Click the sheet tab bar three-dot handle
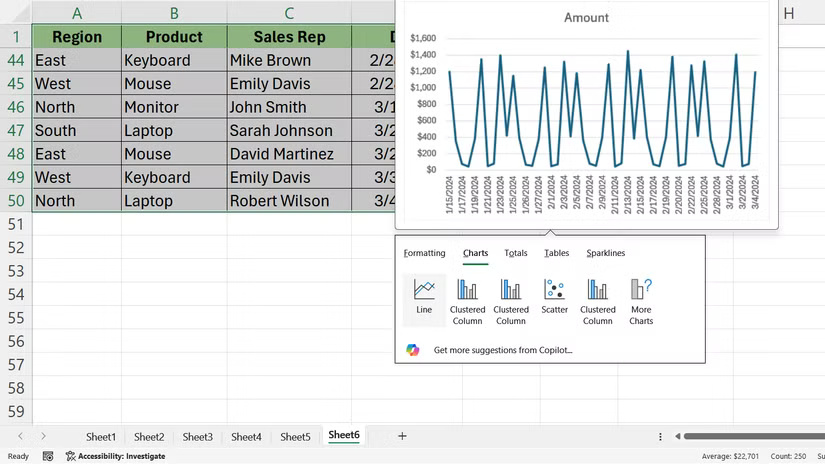825x464 pixels. (660, 437)
